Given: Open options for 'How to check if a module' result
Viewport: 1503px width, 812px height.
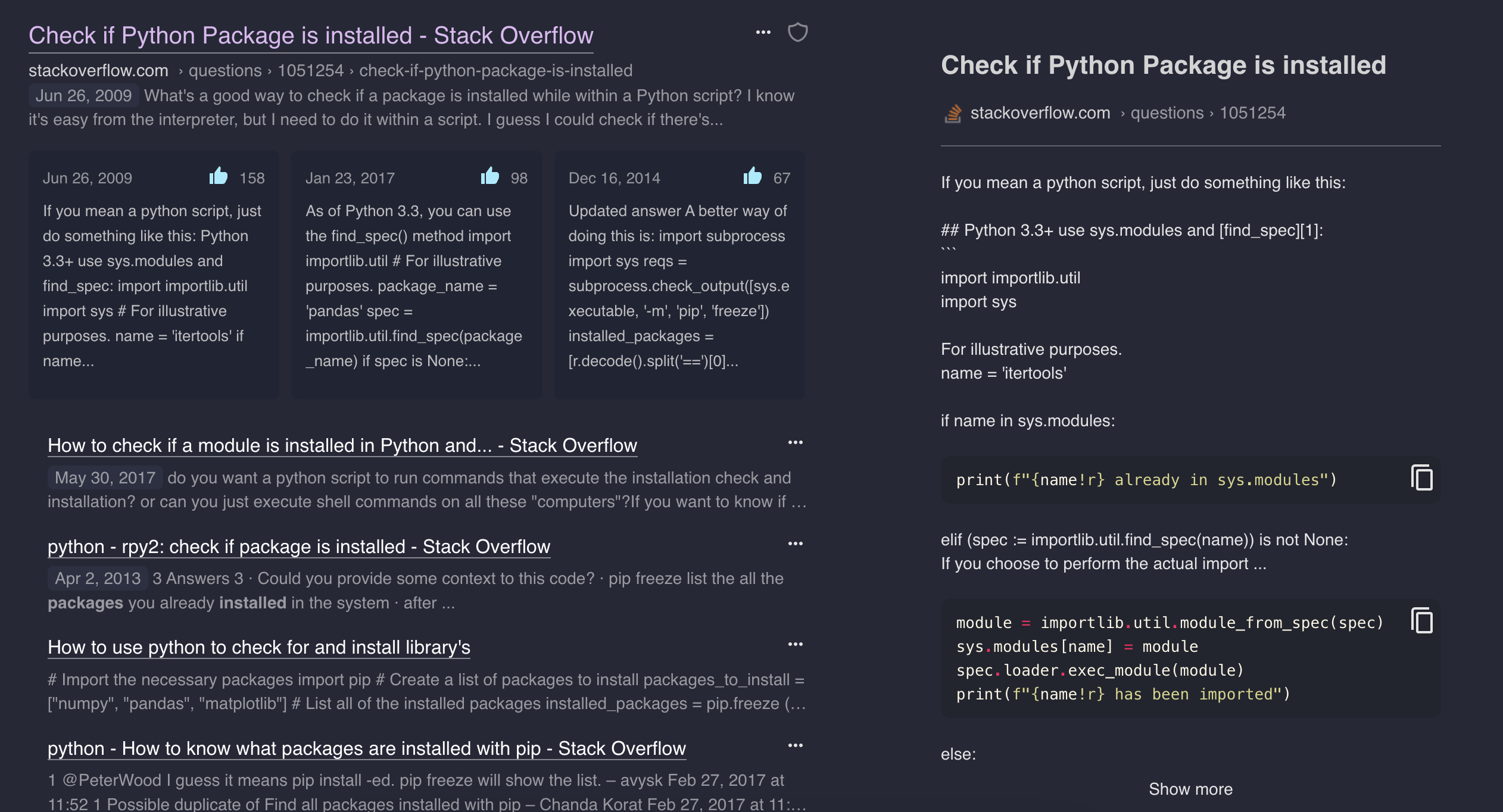Looking at the screenshot, I should pyautogui.click(x=795, y=442).
